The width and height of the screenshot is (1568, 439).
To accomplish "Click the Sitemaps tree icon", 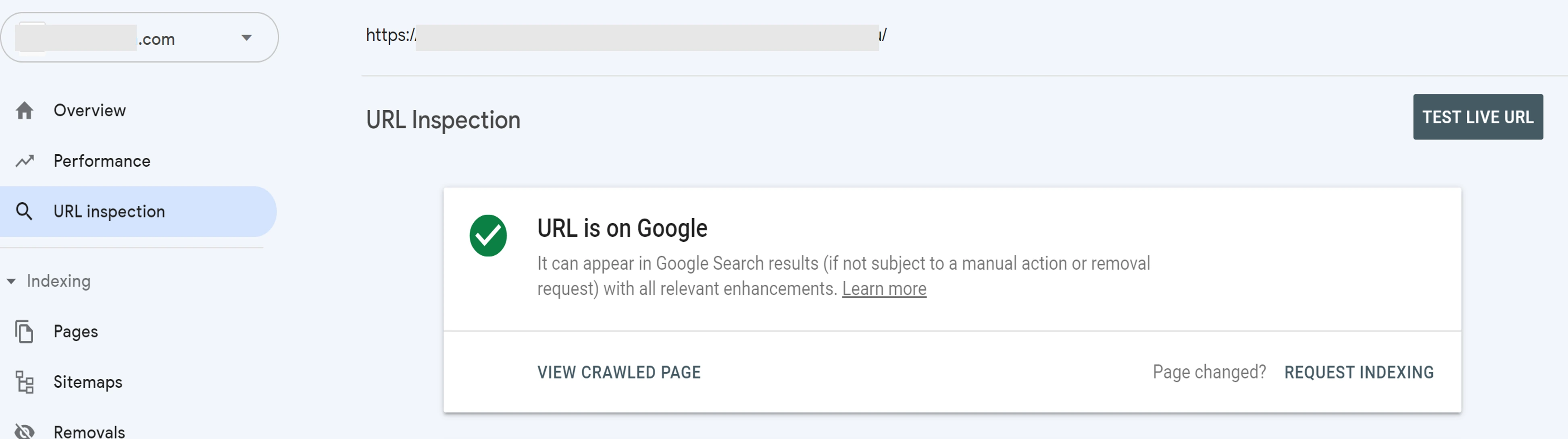I will click(x=24, y=382).
